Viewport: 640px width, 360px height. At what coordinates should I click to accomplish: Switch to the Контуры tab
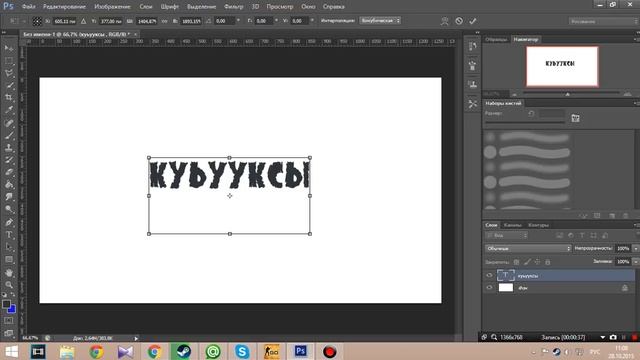pos(538,225)
